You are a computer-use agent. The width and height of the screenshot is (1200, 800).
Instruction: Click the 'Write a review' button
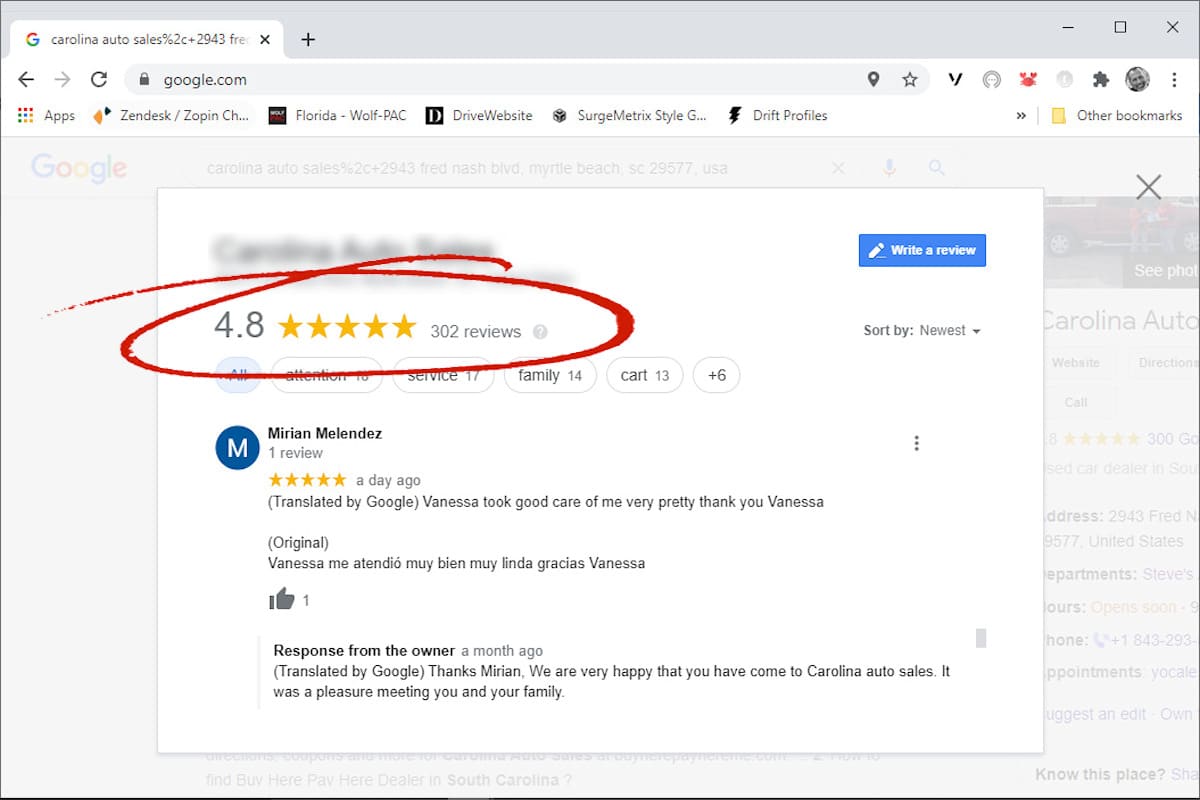coord(921,250)
